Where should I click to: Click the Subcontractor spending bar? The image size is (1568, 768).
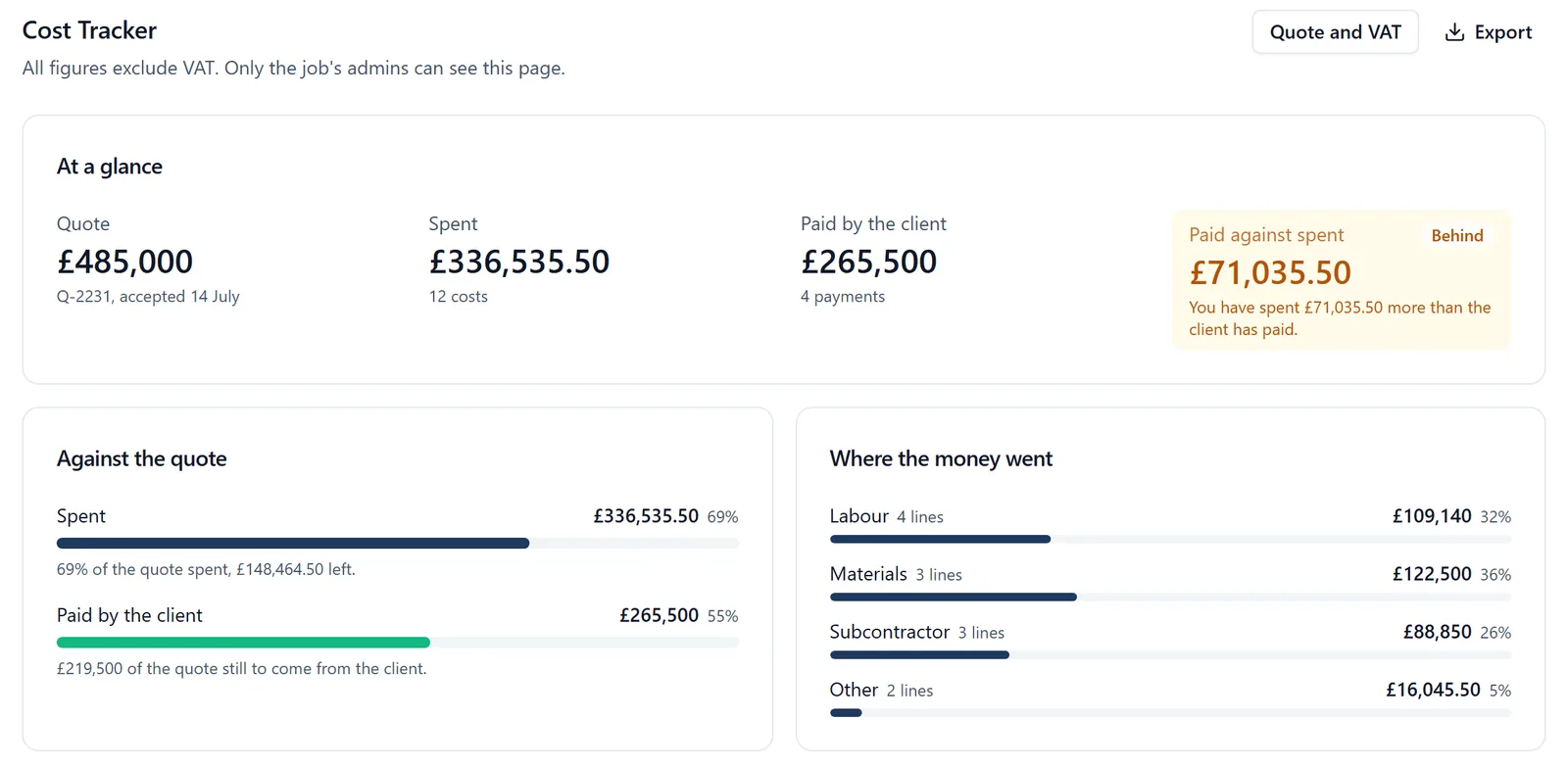click(x=1170, y=654)
